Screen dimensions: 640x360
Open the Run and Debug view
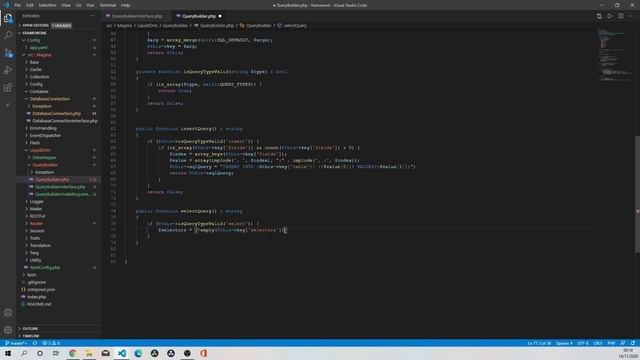tap(8, 70)
